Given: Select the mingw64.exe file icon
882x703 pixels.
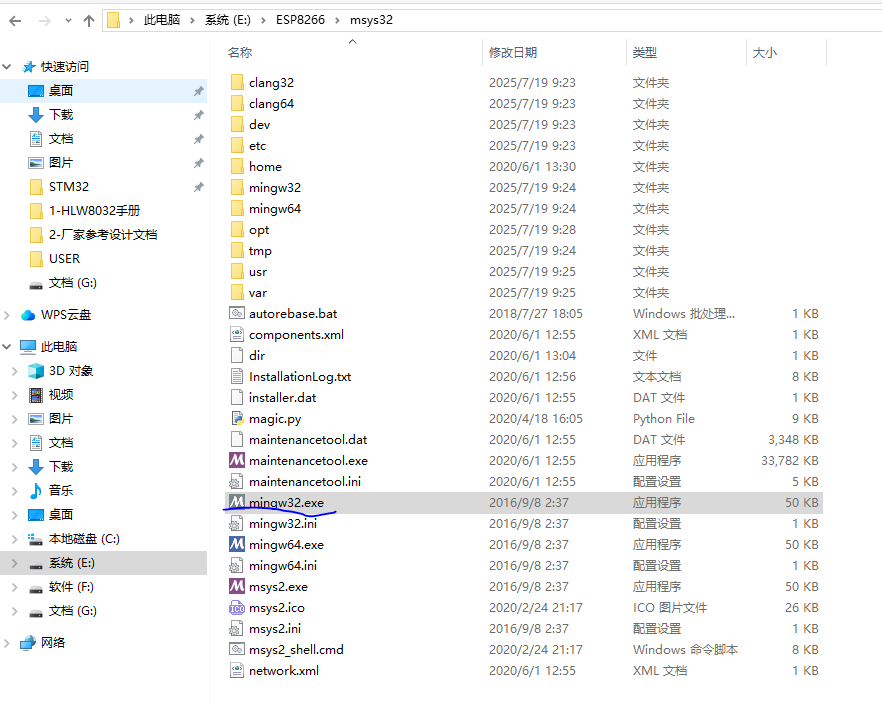Looking at the screenshot, I should (237, 544).
